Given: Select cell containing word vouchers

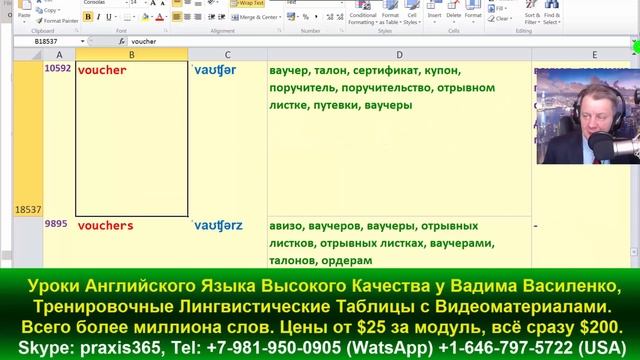Looking at the screenshot, I should [x=131, y=242].
